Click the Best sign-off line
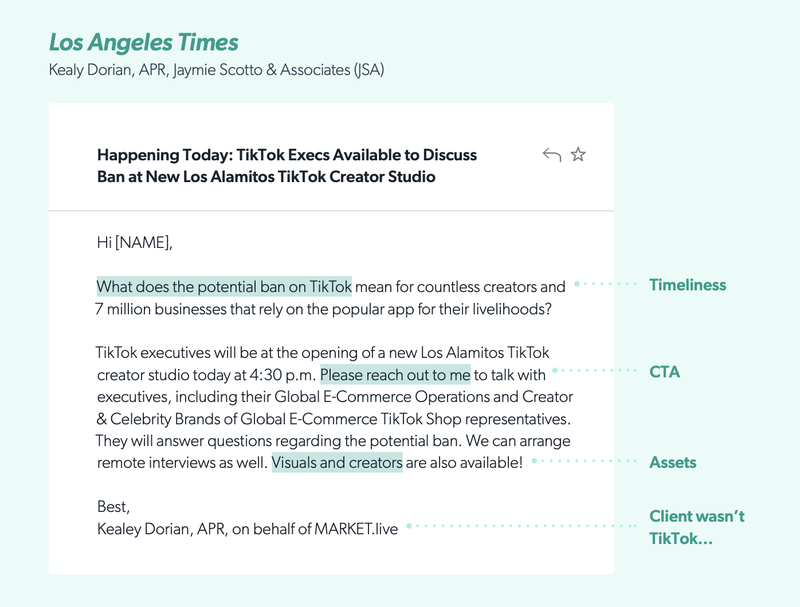Screen dimensions: 800x607 [114, 507]
